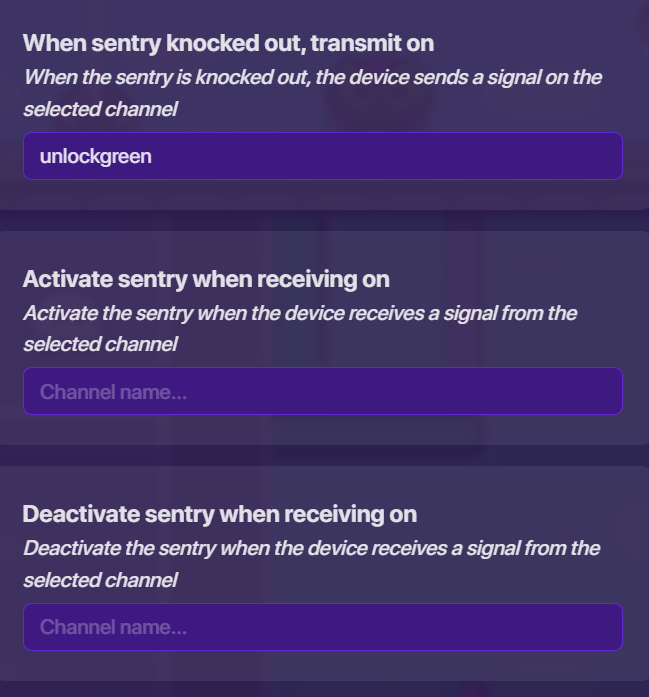This screenshot has width=649, height=697.
Task: Focus the Activate sentry channel name input
Action: click(x=322, y=391)
